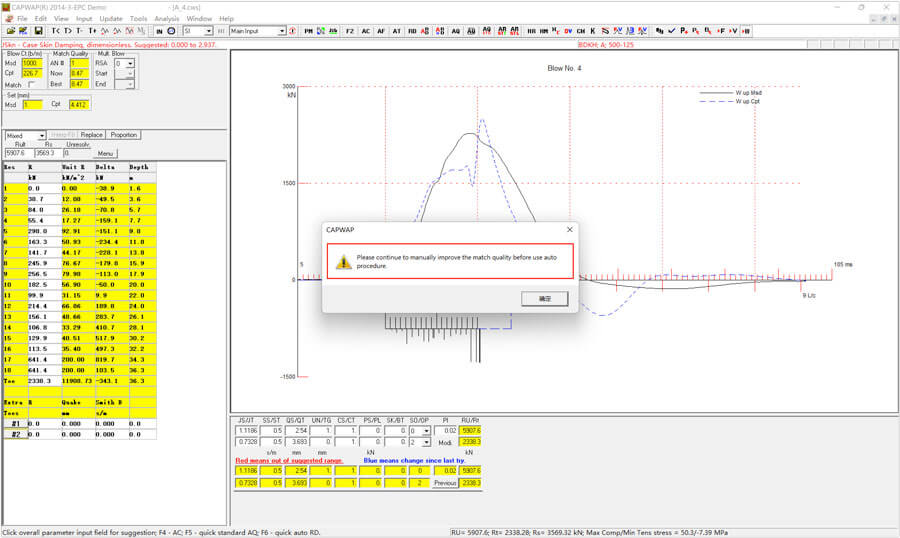
Task: Click the Replace button
Action: click(x=92, y=135)
